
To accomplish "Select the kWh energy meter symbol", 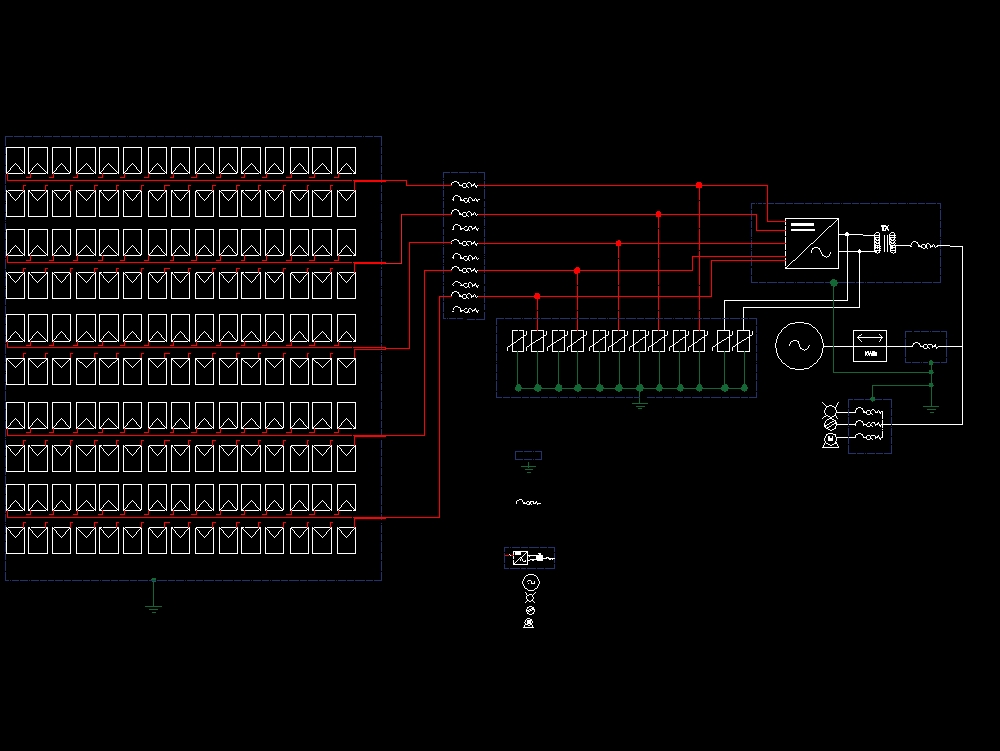I will click(x=868, y=345).
